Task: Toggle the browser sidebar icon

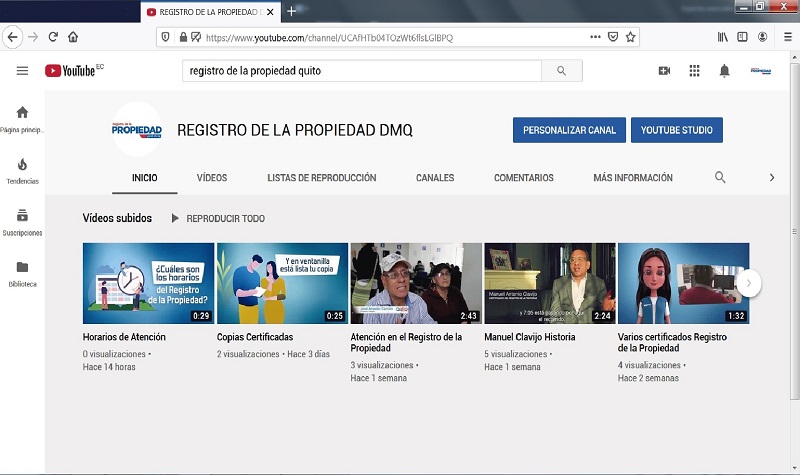Action: (x=742, y=37)
